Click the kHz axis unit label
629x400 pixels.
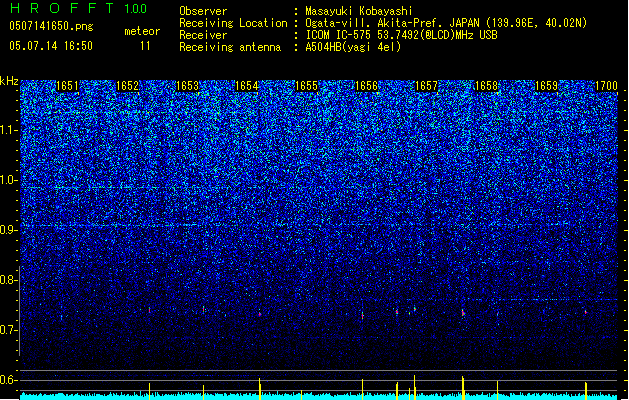[9, 81]
